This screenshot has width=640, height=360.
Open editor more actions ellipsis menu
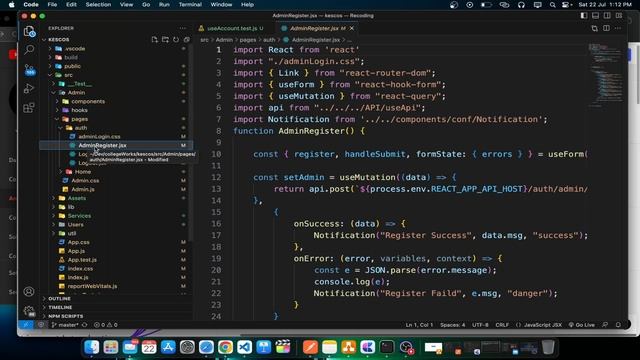(x=618, y=28)
